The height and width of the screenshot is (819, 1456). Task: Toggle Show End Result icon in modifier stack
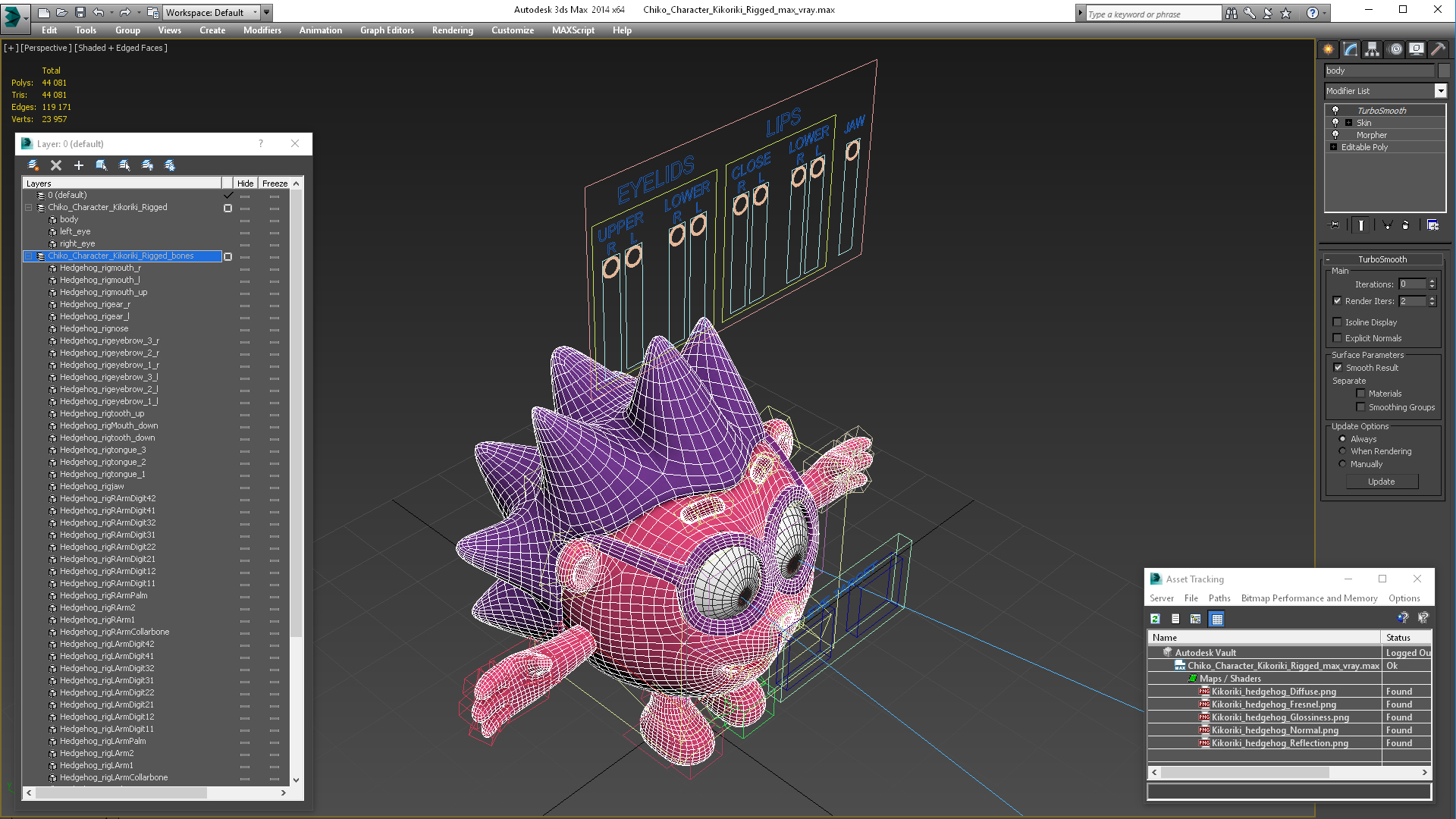click(1361, 225)
